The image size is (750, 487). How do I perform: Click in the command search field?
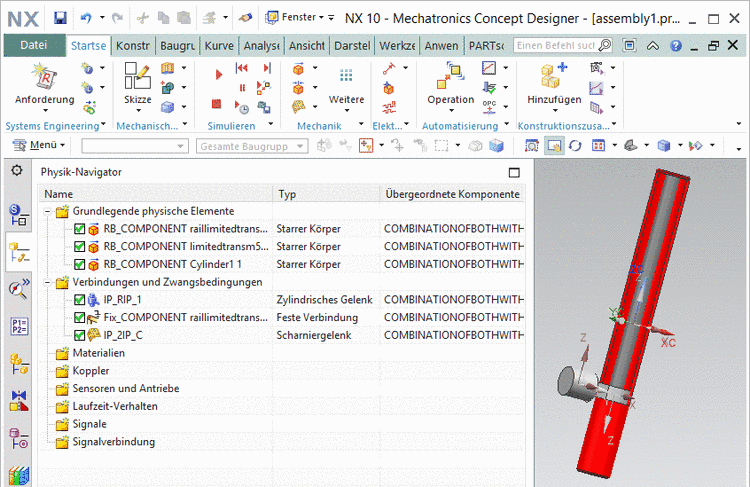(x=555, y=45)
